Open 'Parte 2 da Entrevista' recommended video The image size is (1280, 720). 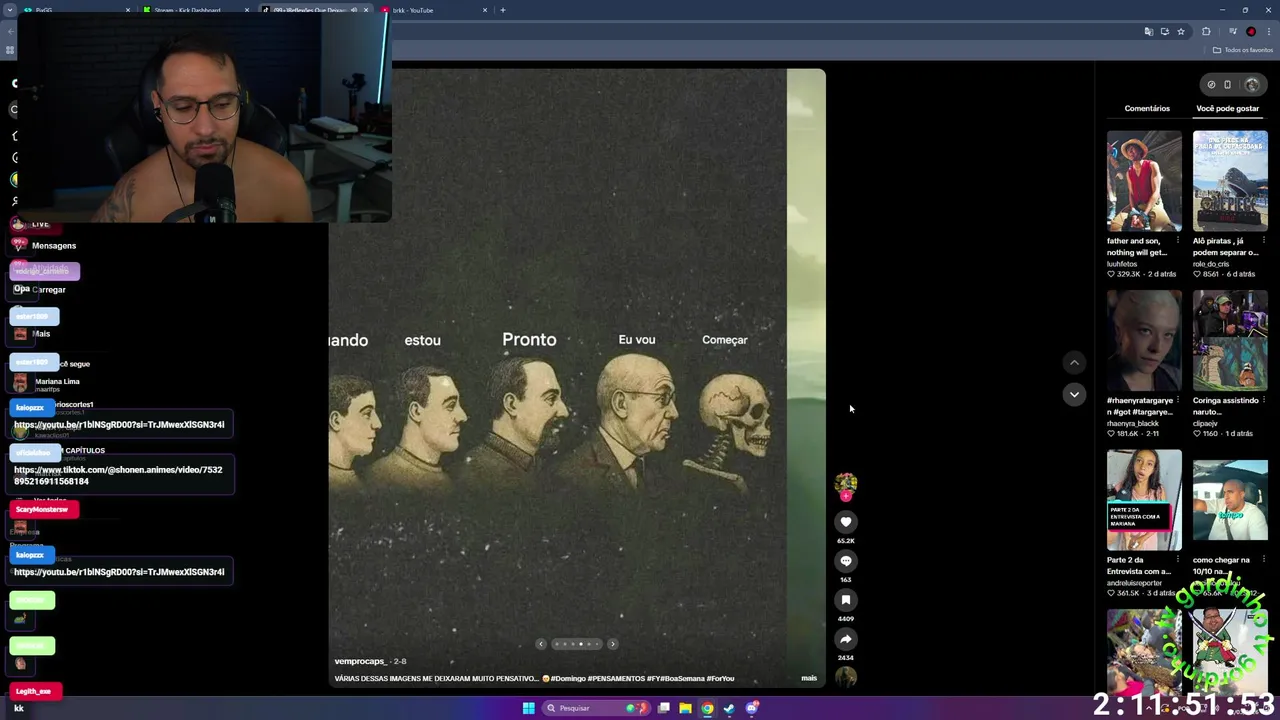coord(1144,500)
